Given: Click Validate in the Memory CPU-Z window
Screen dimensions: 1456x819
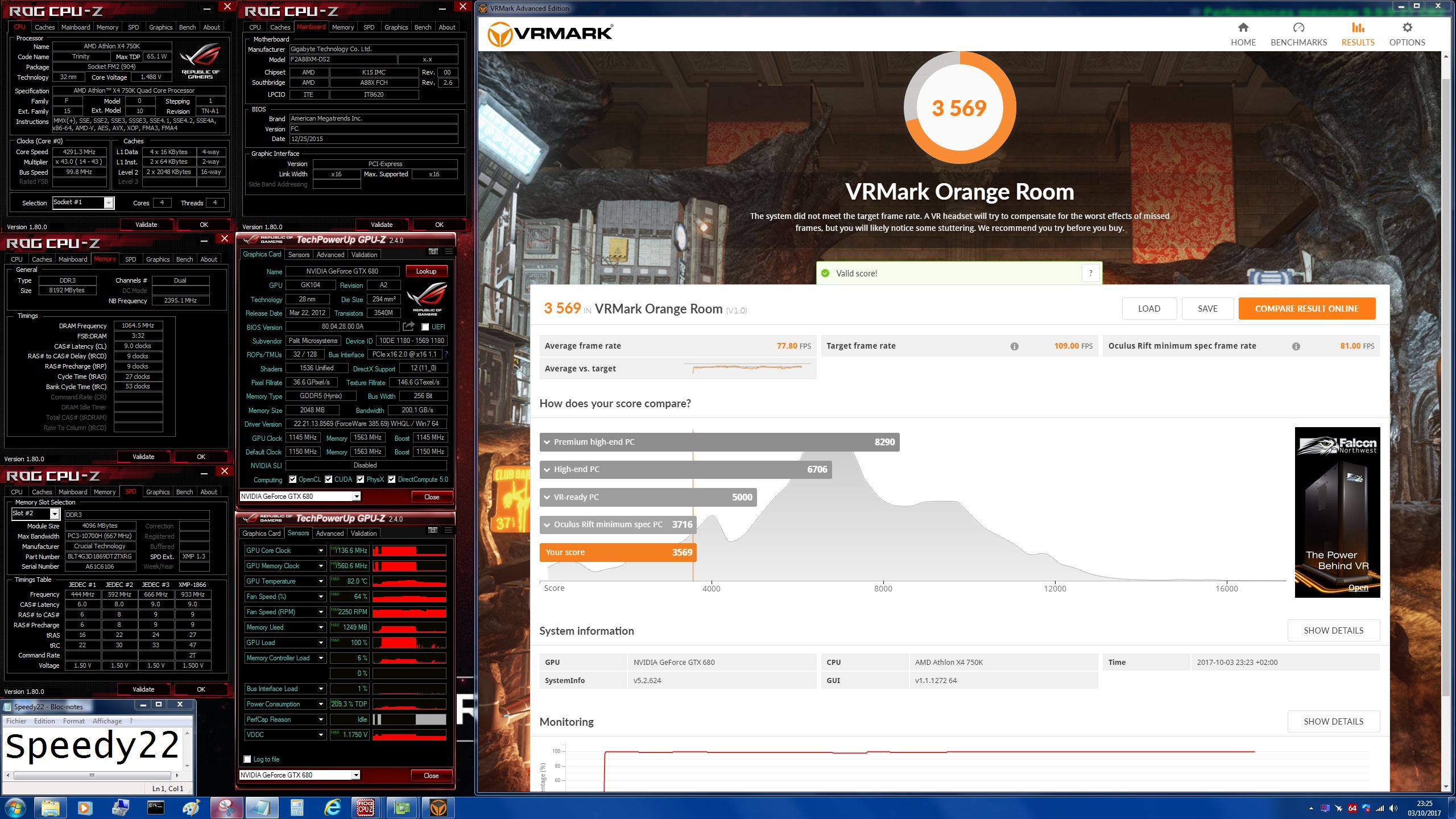Looking at the screenshot, I should pos(143,457).
